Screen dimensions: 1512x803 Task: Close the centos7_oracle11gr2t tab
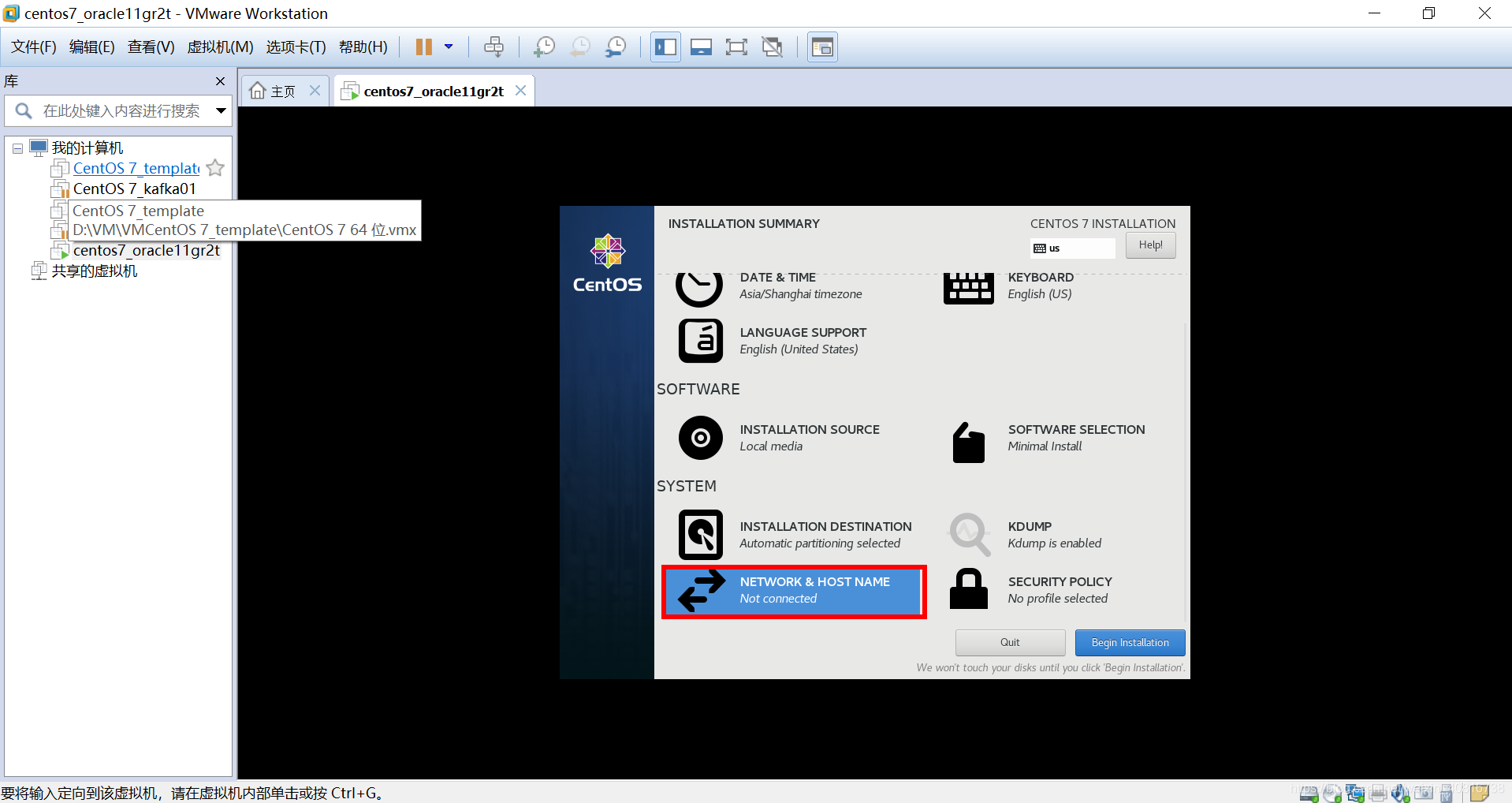[520, 91]
